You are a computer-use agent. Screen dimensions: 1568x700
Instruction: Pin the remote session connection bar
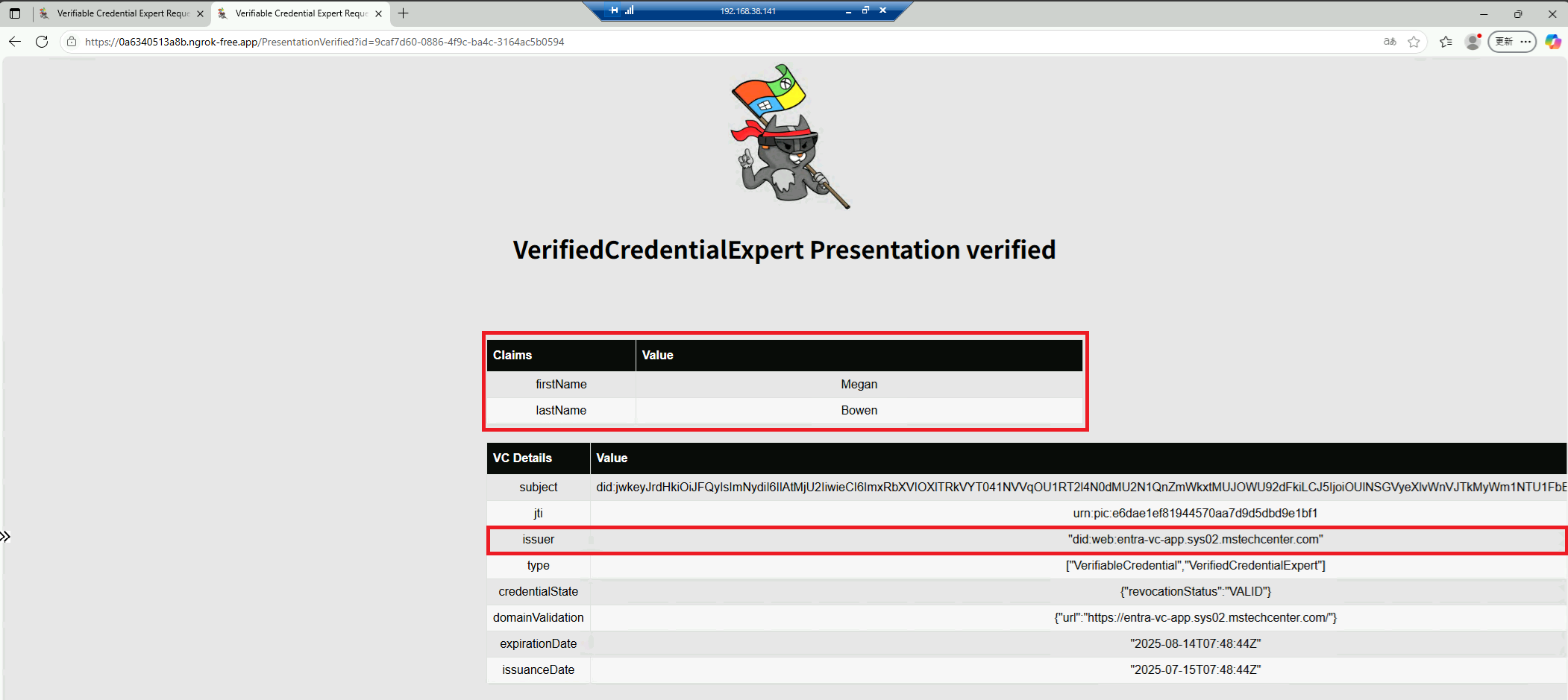[x=613, y=10]
